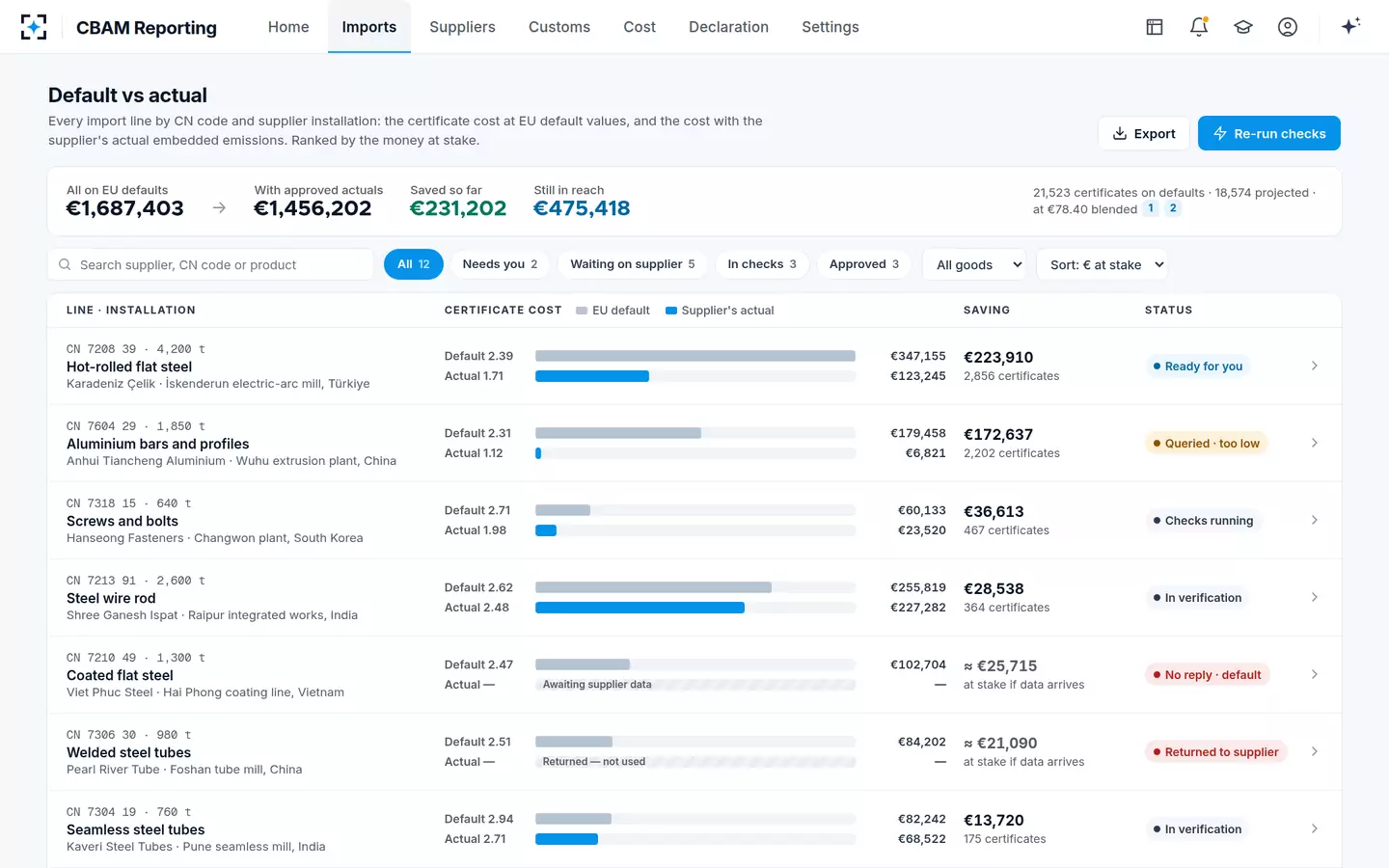
Task: Click the Re-run checks button
Action: (1269, 133)
